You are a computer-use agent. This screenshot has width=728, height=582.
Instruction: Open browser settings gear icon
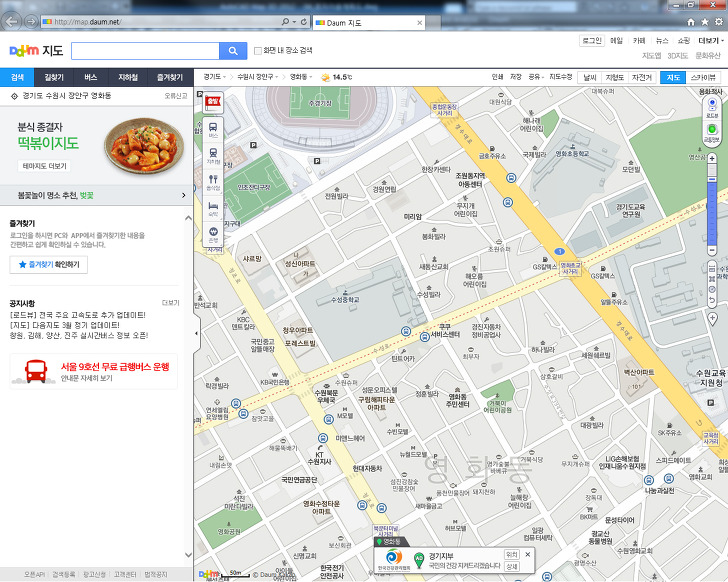click(719, 22)
